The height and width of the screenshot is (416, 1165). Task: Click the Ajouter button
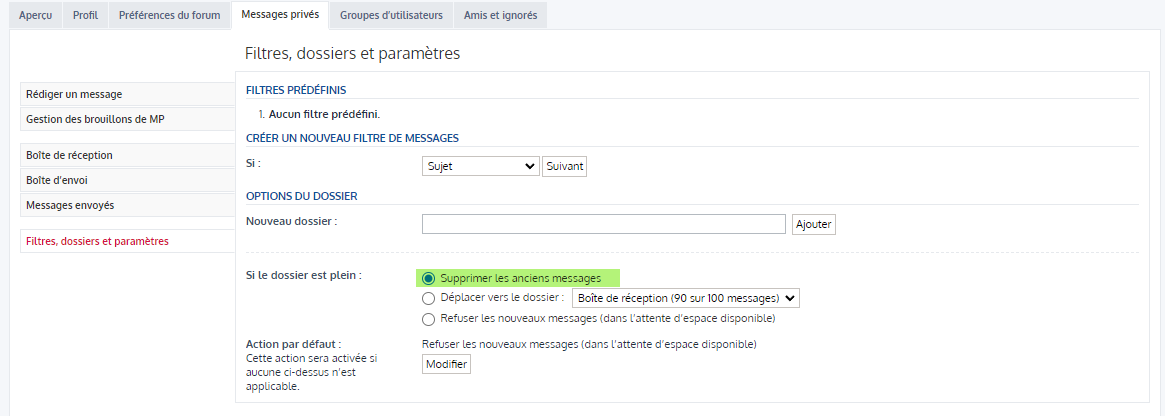pyautogui.click(x=813, y=225)
